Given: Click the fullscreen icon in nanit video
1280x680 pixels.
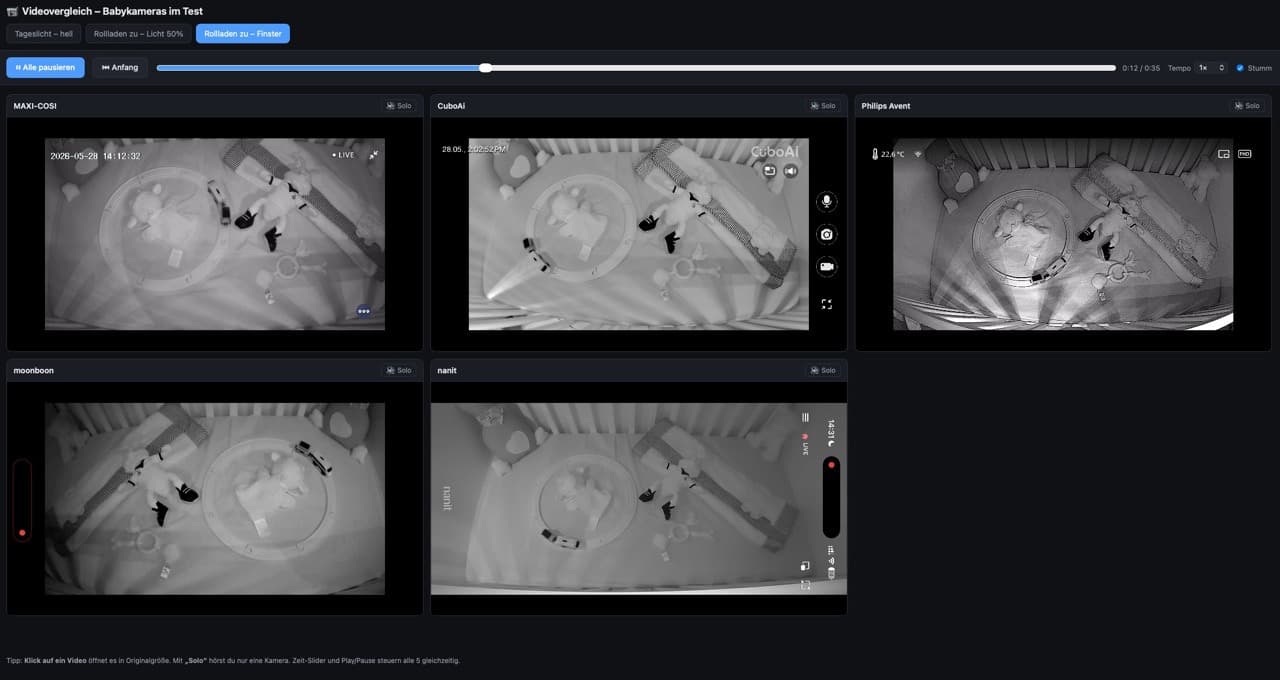Looking at the screenshot, I should point(805,585).
